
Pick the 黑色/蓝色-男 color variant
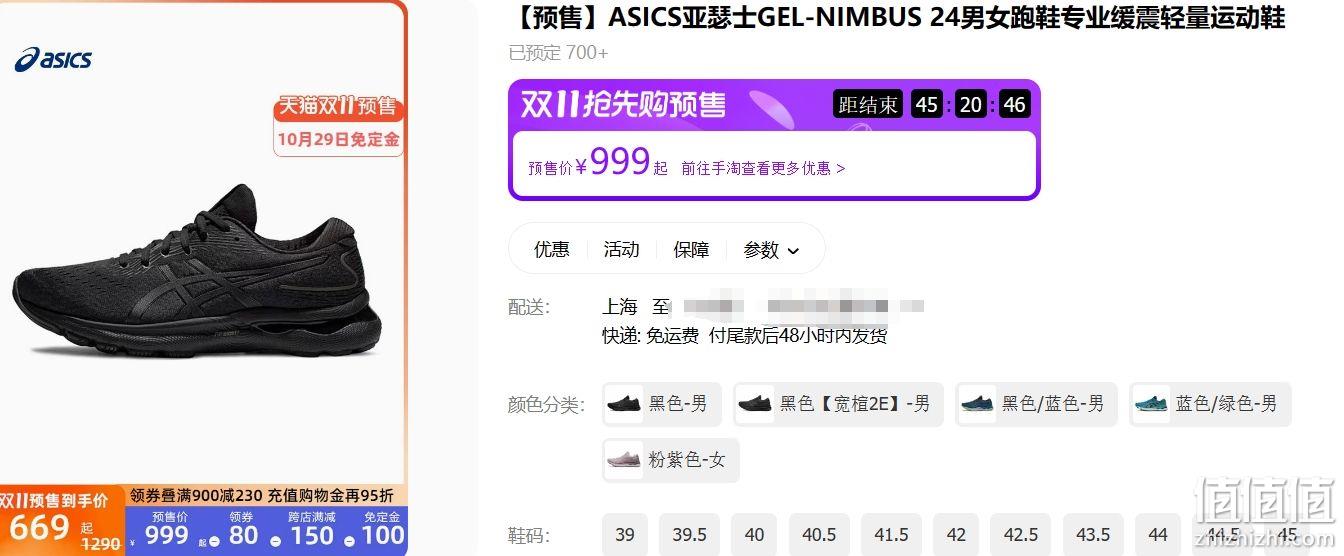point(1035,404)
